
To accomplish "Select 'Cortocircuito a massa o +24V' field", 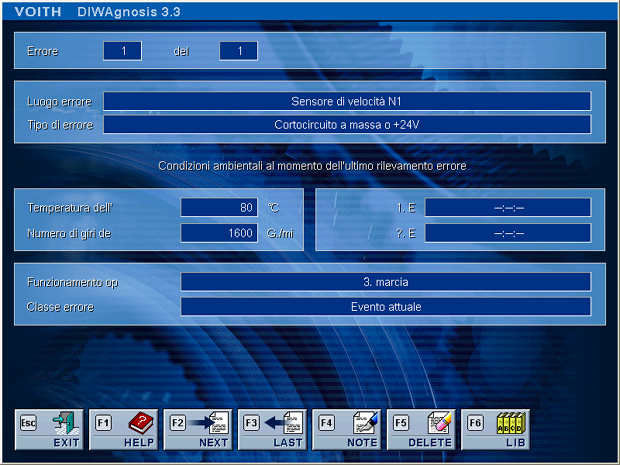I will pyautogui.click(x=347, y=125).
